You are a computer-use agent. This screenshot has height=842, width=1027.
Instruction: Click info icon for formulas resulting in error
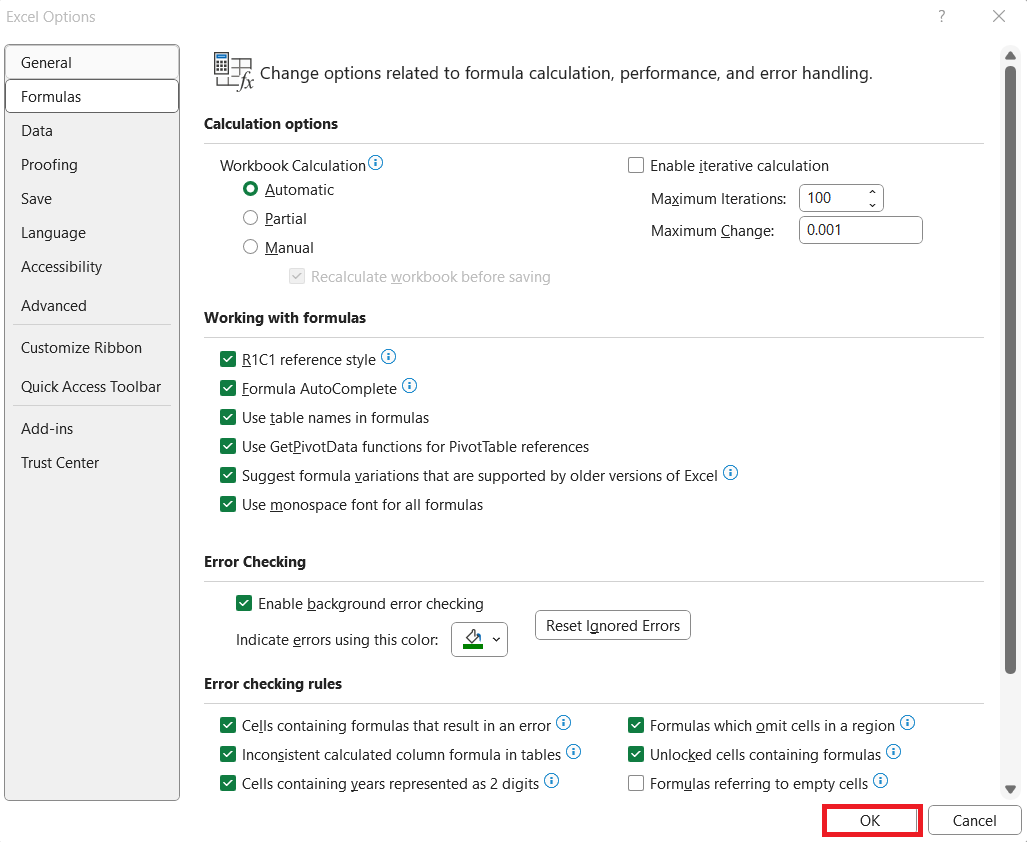pos(563,723)
